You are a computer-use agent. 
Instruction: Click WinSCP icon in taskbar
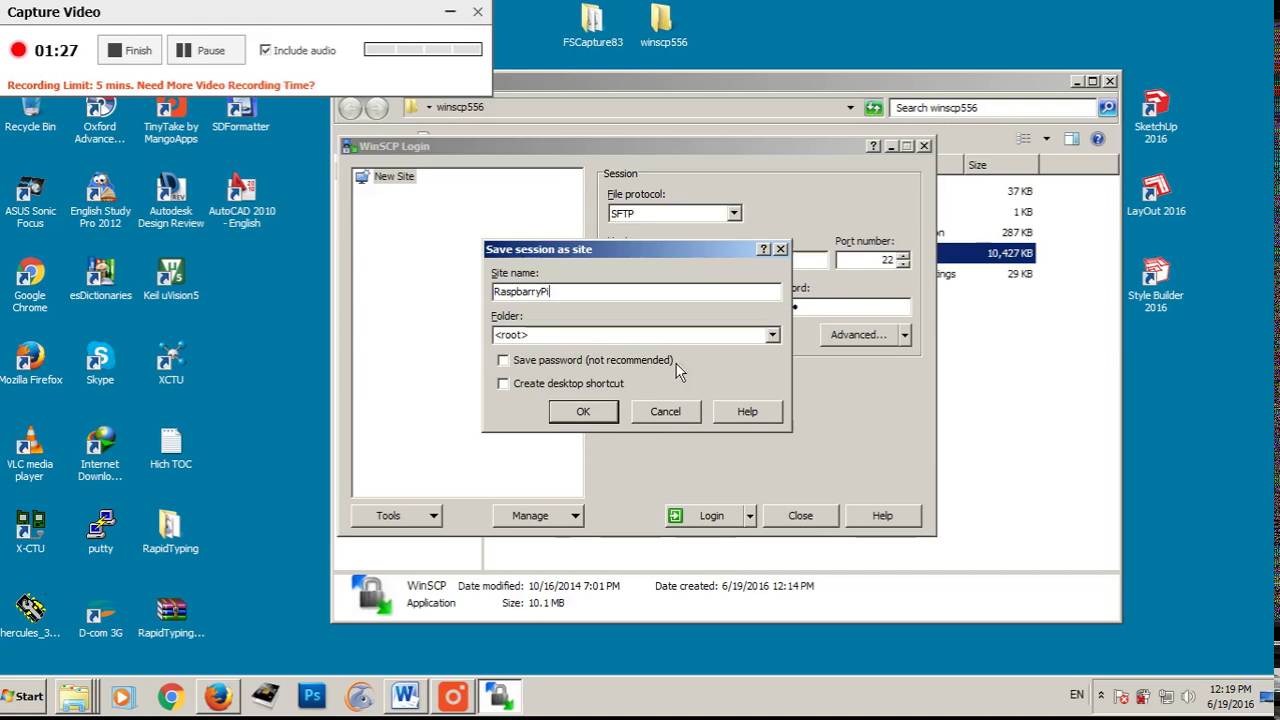pos(500,696)
